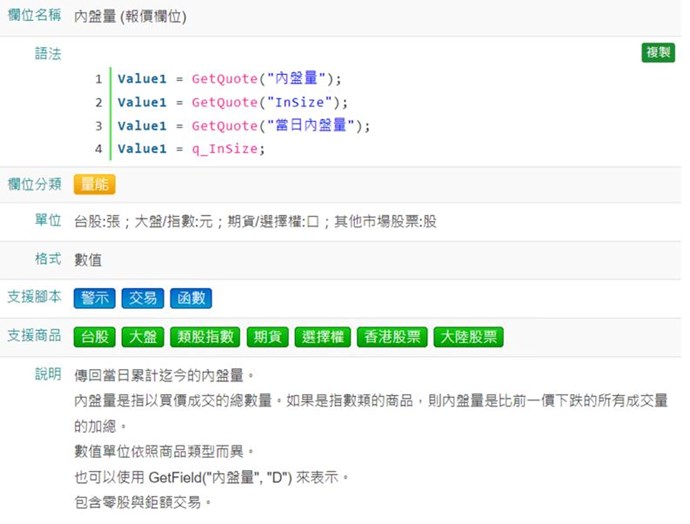Click the GetField("內盤量", "D") description line
Viewport: 690px width, 524px height.
[x=212, y=477]
